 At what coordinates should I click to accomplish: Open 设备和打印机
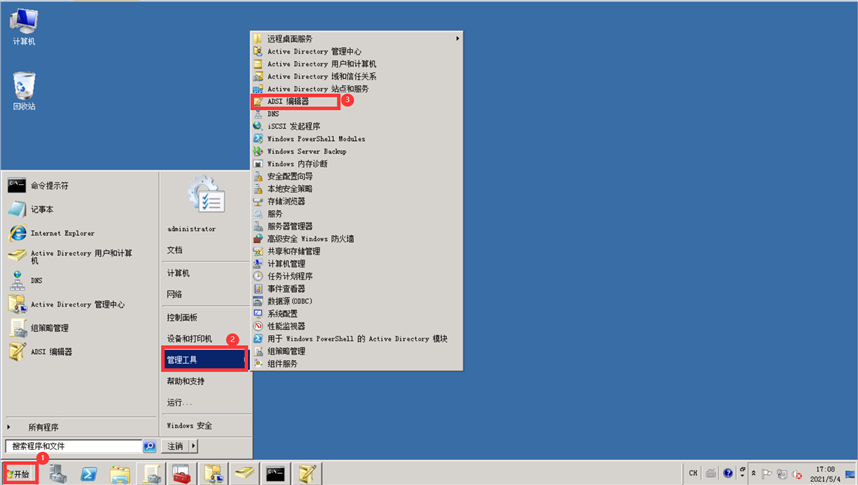(206, 338)
